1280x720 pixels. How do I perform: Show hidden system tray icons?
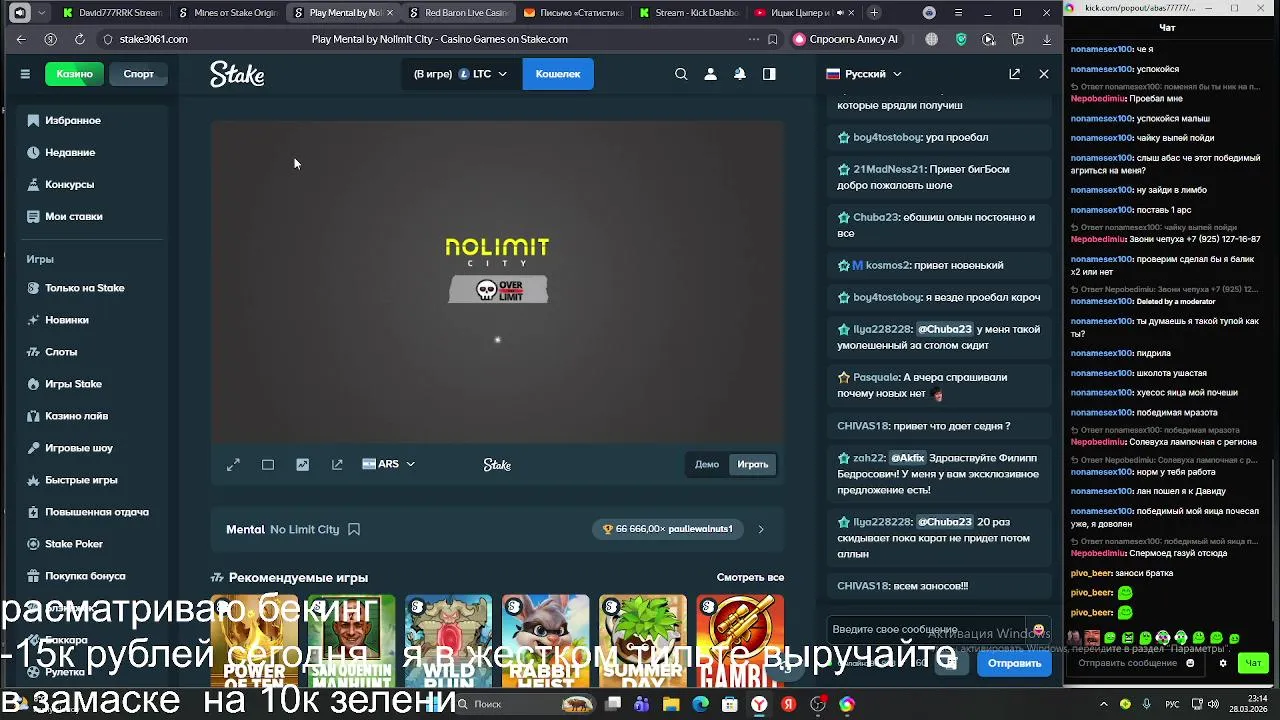pyautogui.click(x=1104, y=704)
